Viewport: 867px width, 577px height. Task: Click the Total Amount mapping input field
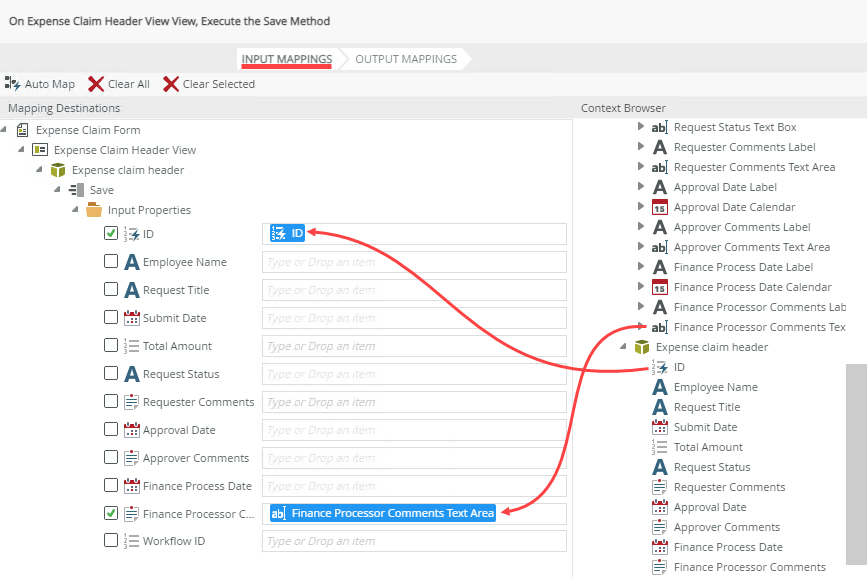pyautogui.click(x=414, y=346)
